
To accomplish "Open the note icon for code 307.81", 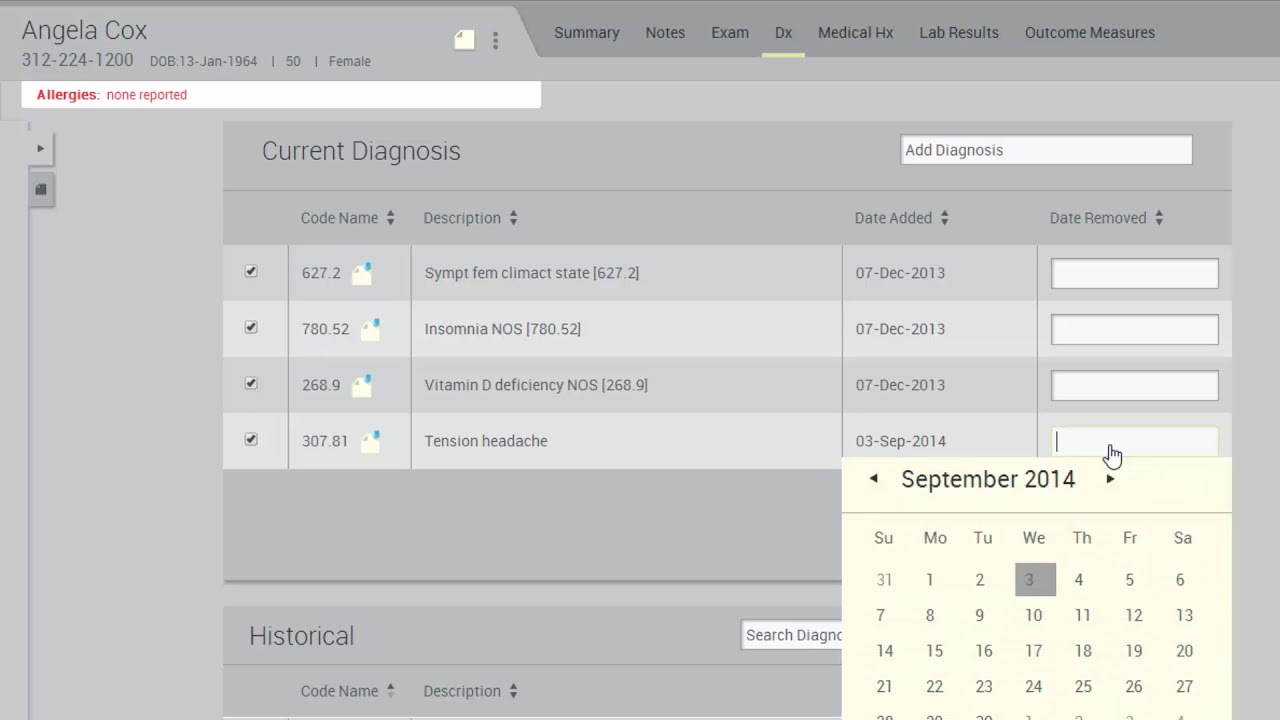I will [371, 441].
